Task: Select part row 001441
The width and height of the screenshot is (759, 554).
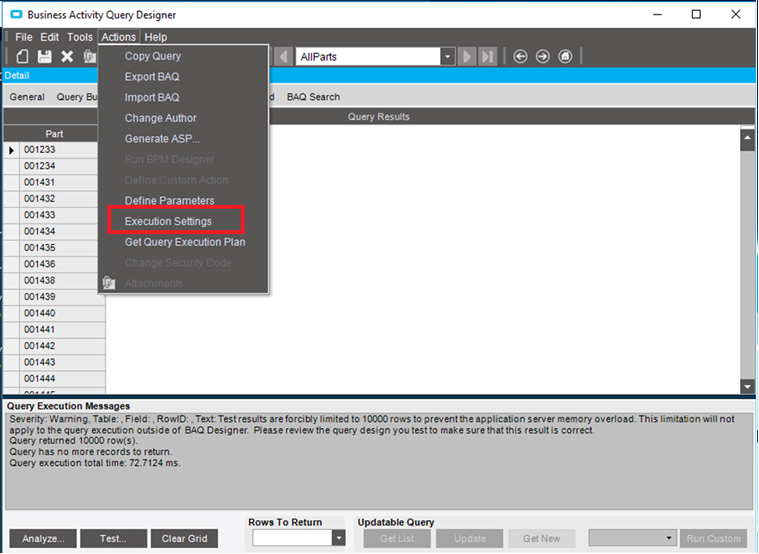Action: [62, 330]
